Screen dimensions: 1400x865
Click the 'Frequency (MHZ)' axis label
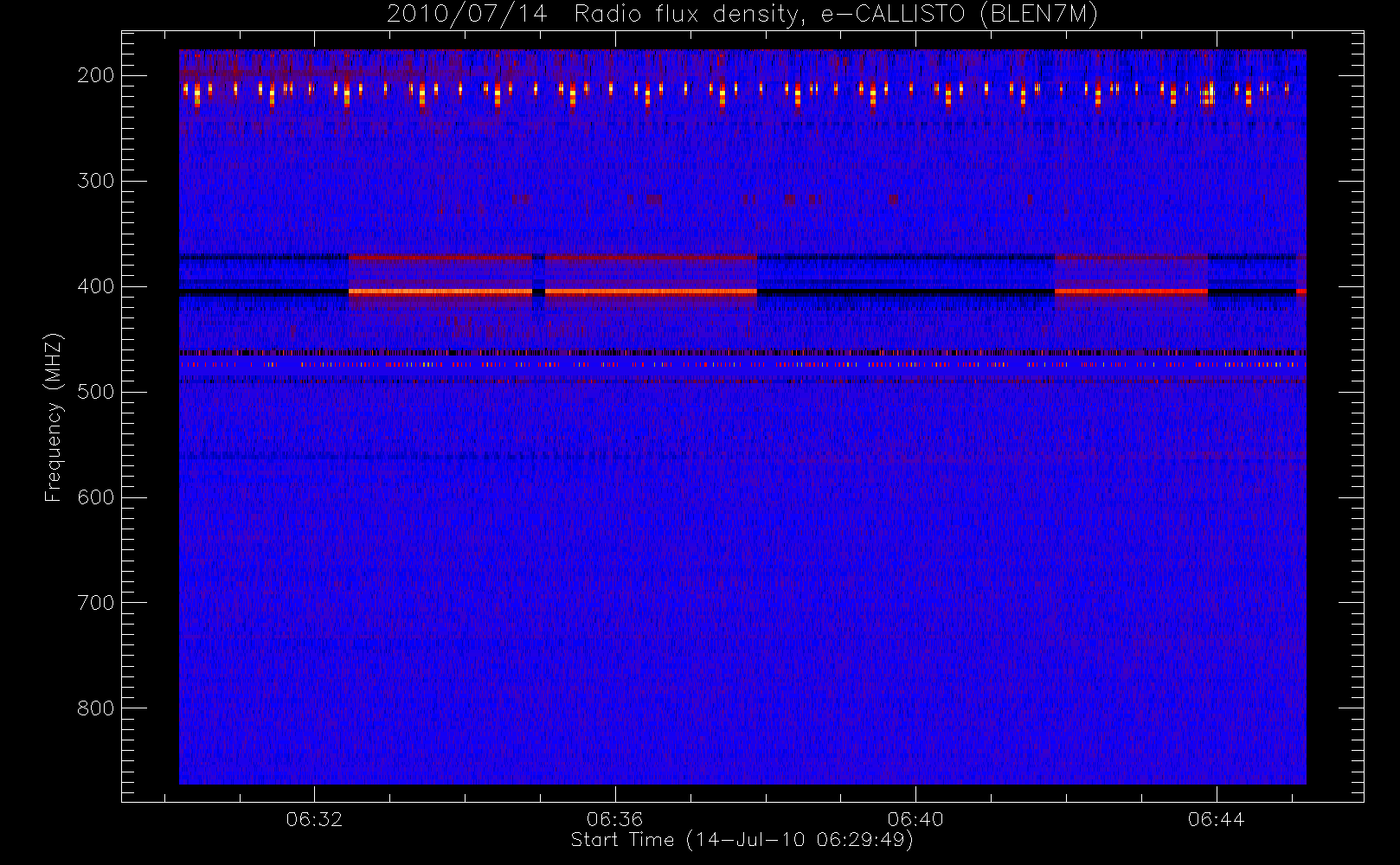[54, 417]
